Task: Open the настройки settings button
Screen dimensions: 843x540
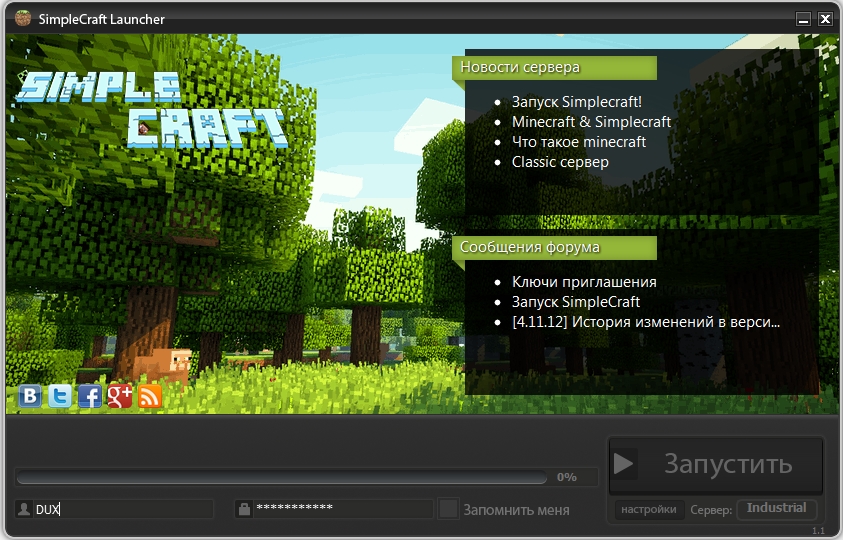Action: (x=649, y=509)
